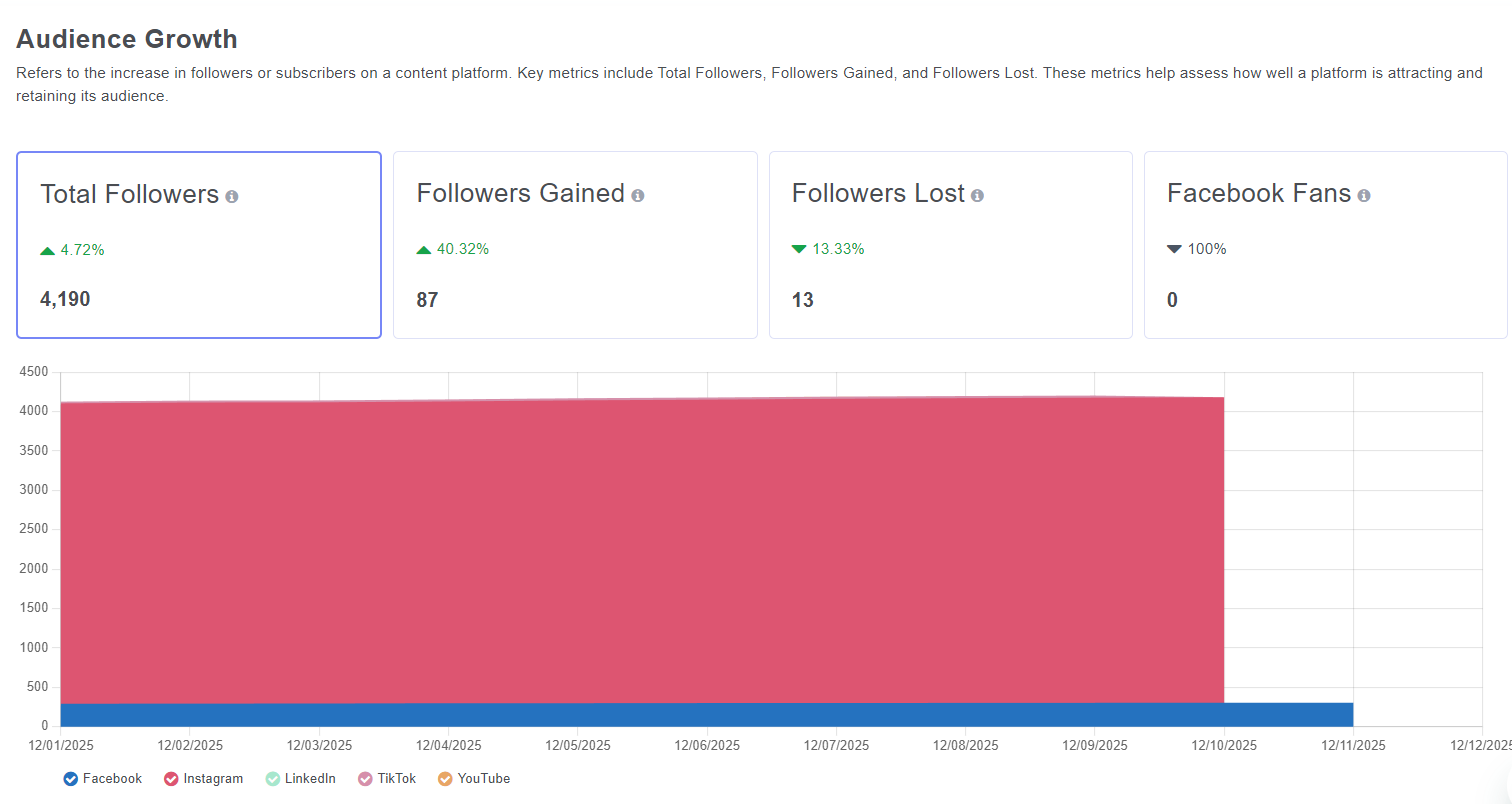Select the Followers Gained metric card
1512x804 pixels.
pyautogui.click(x=575, y=245)
